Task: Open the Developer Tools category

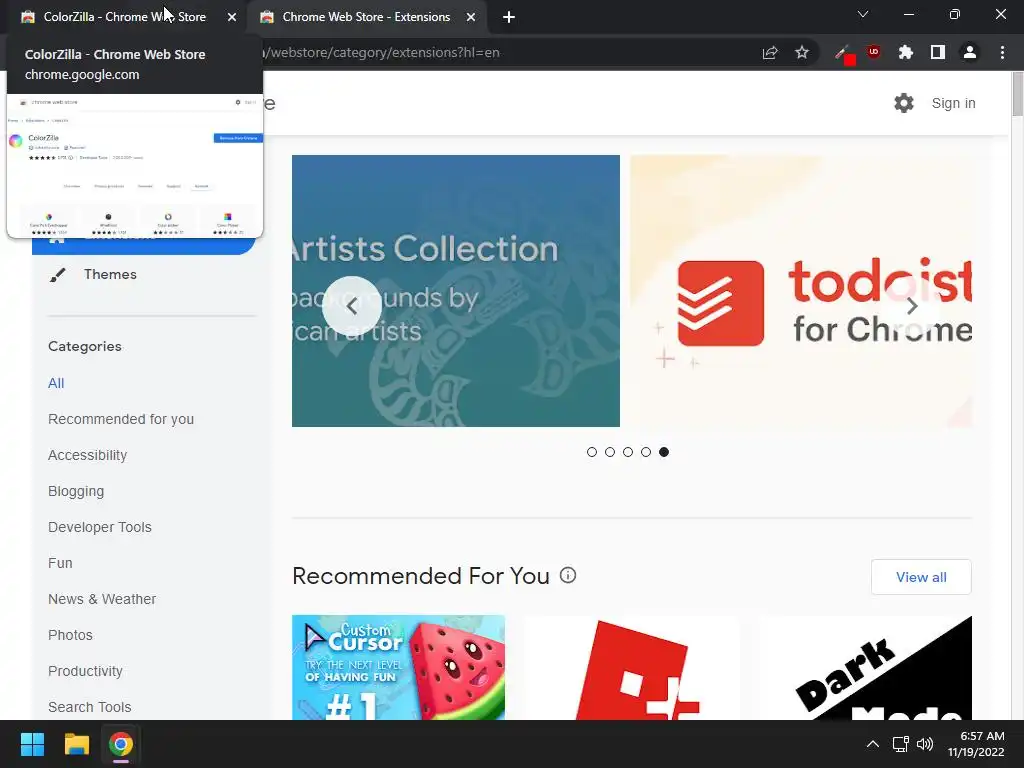Action: (x=100, y=527)
